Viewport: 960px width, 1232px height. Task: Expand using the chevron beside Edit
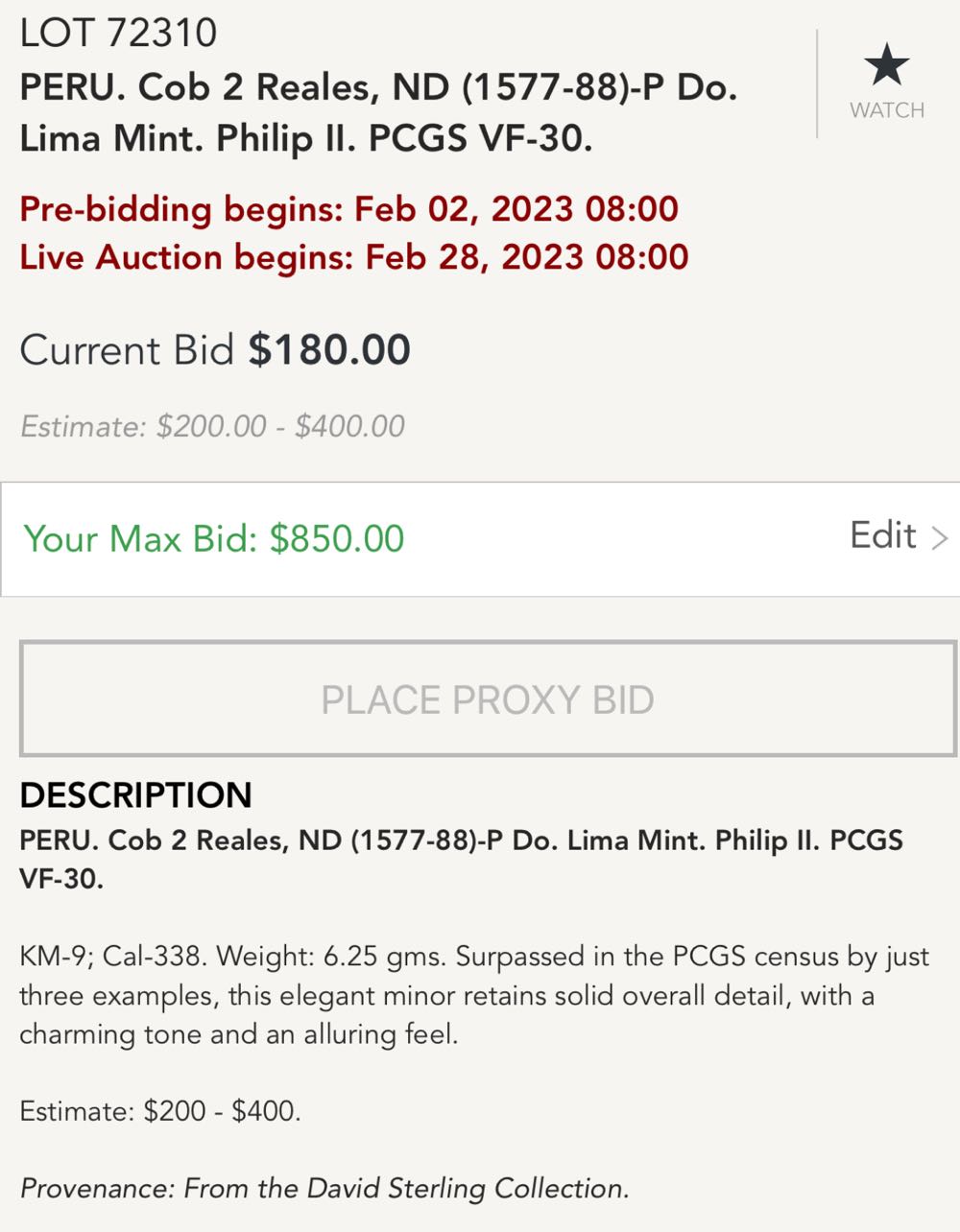tap(940, 537)
